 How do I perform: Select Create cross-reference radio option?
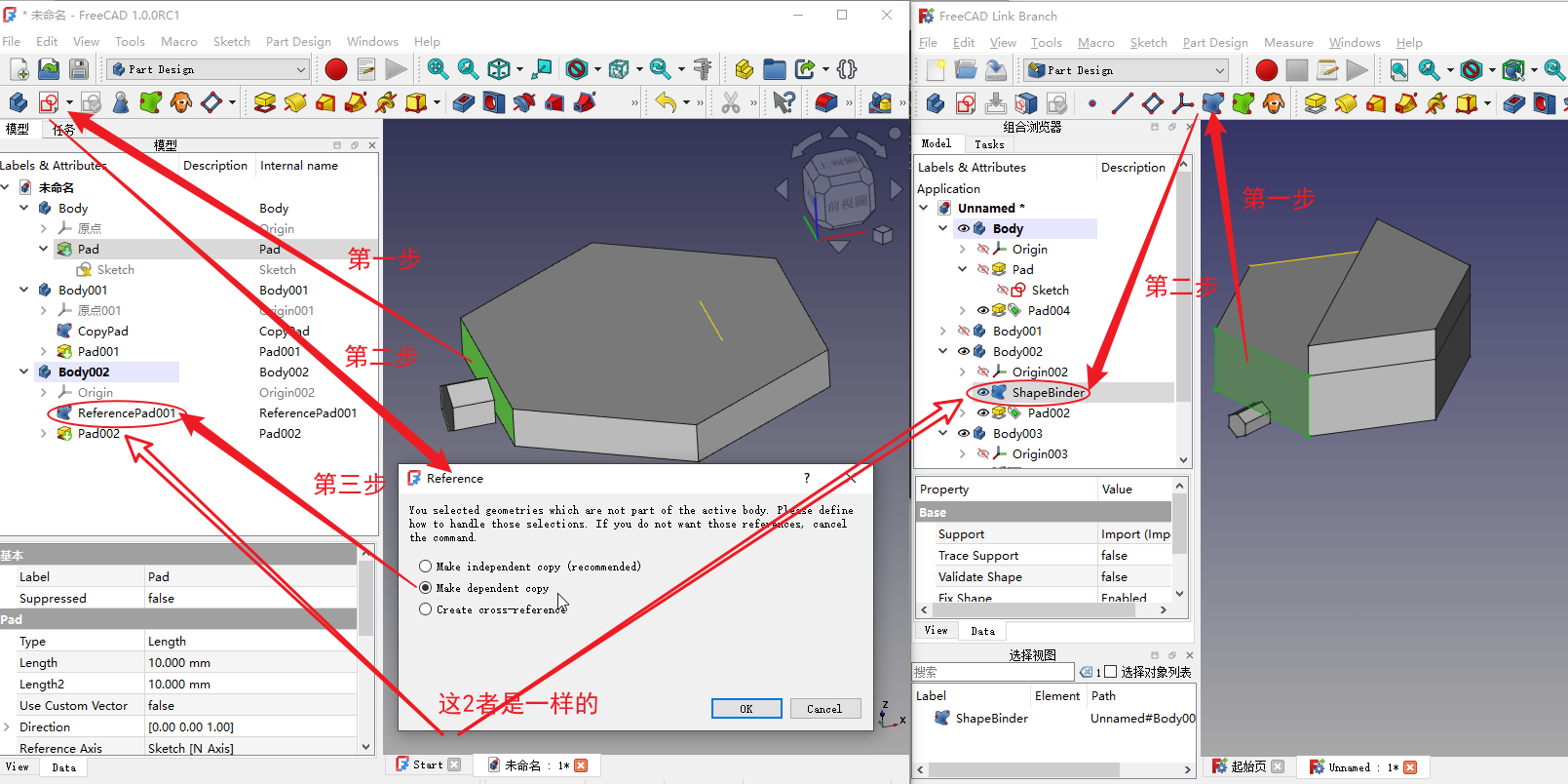pyautogui.click(x=425, y=609)
